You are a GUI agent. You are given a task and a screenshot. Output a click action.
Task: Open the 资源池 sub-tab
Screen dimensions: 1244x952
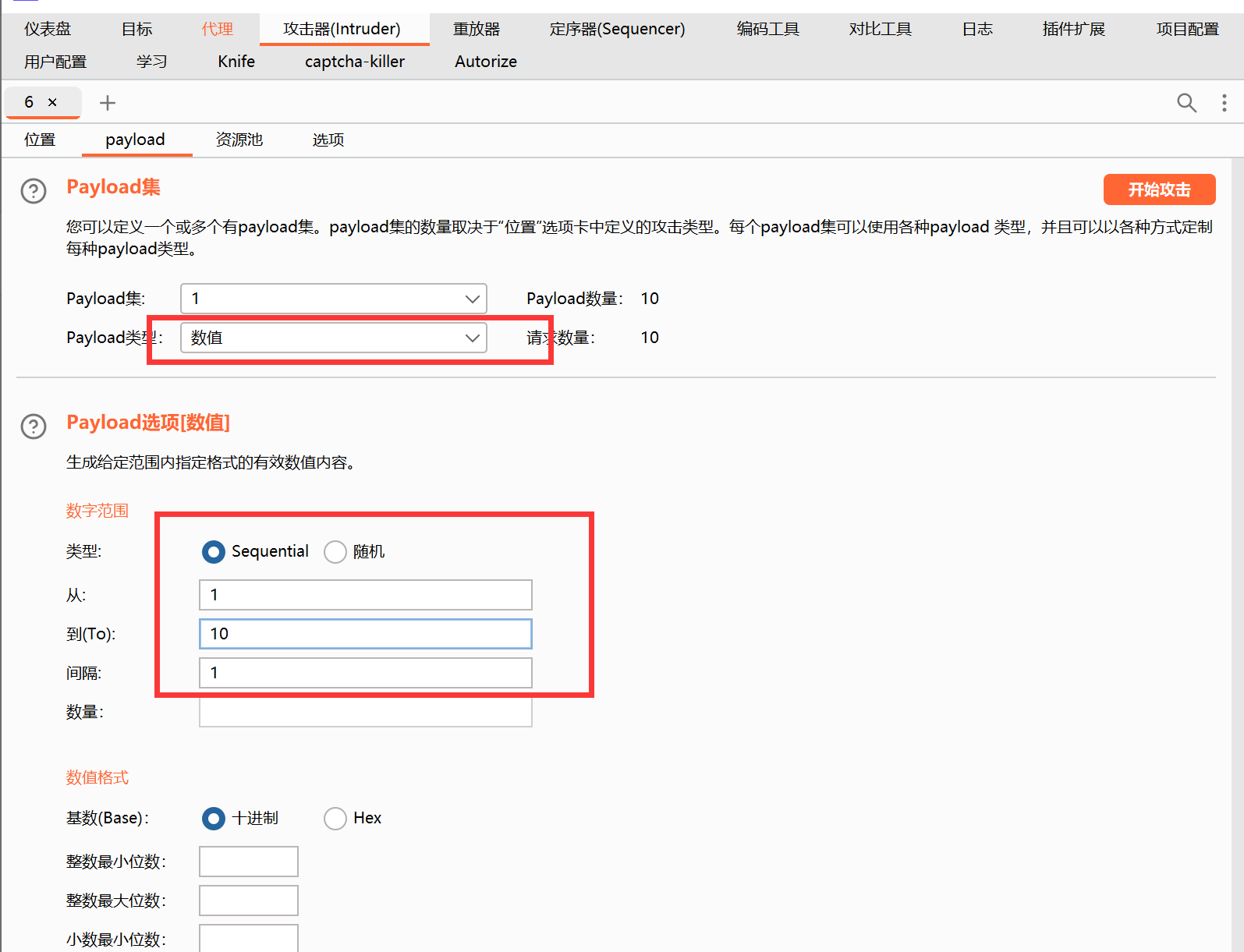click(x=239, y=140)
